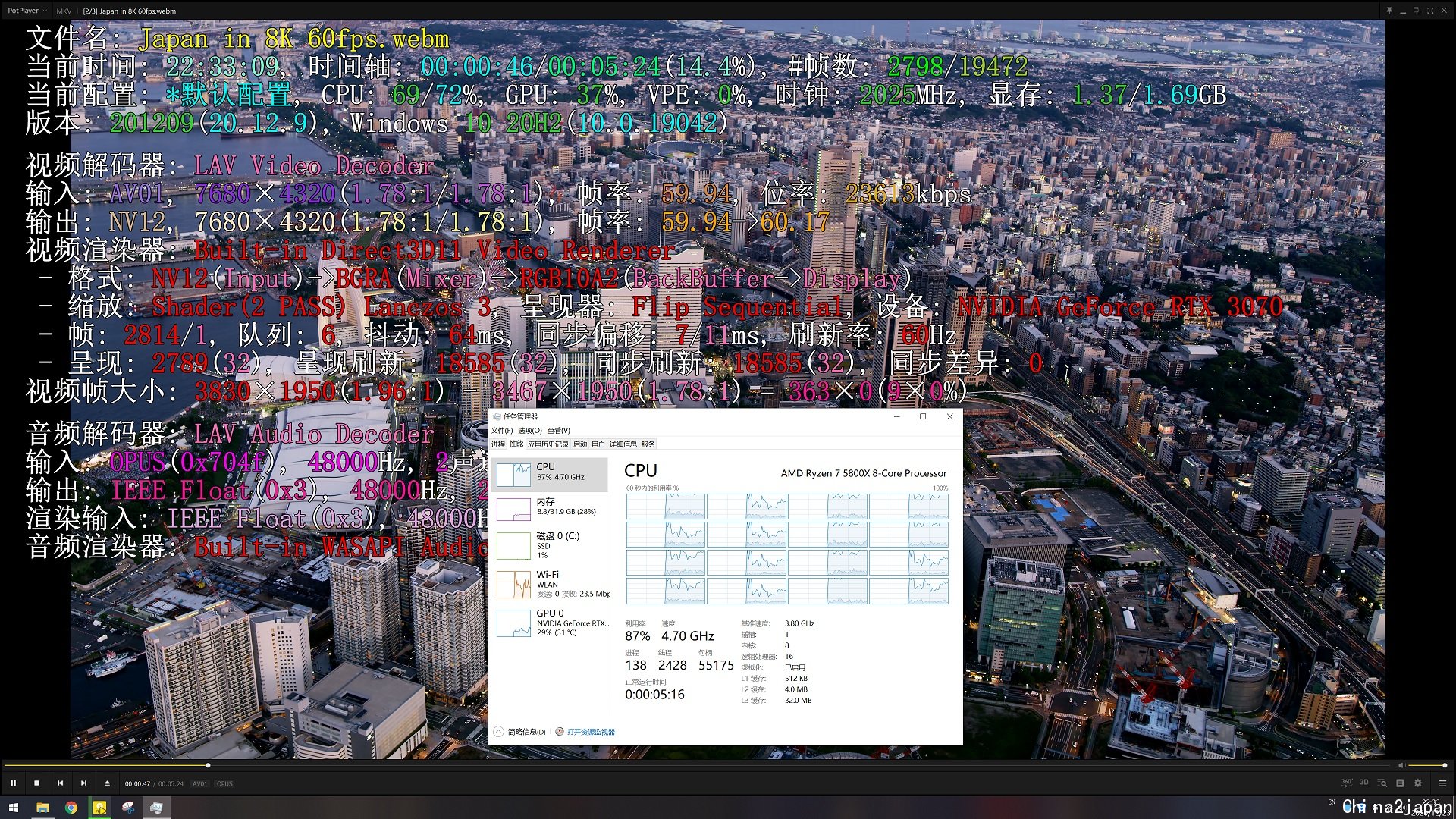1456x819 pixels.
Task: Pin PotPlayer window on top
Action: click(1389, 11)
